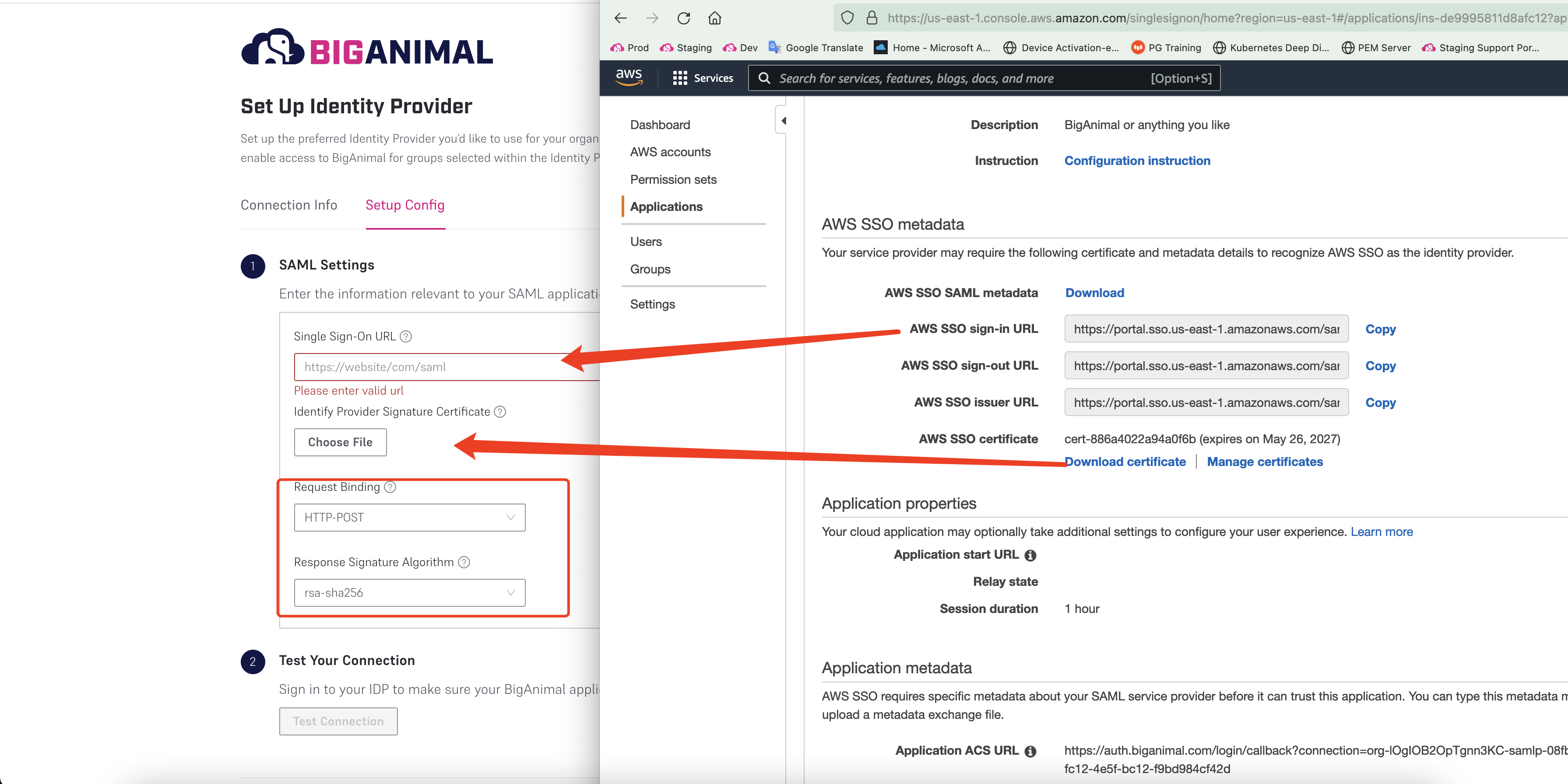
Task: Open the AWS Services grid menu
Action: pos(703,78)
